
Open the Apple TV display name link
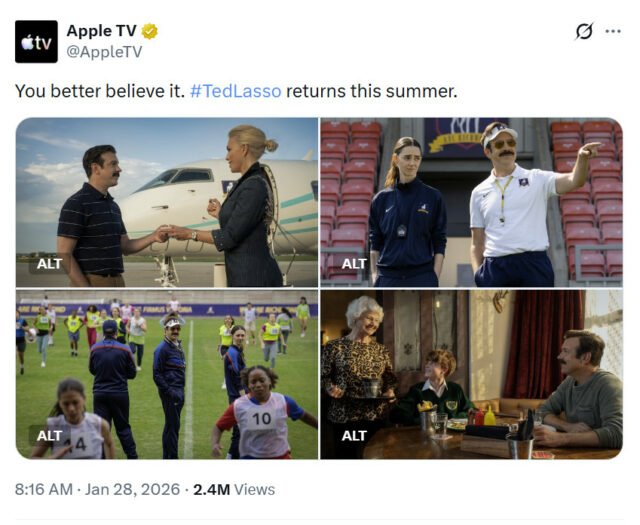[101, 31]
